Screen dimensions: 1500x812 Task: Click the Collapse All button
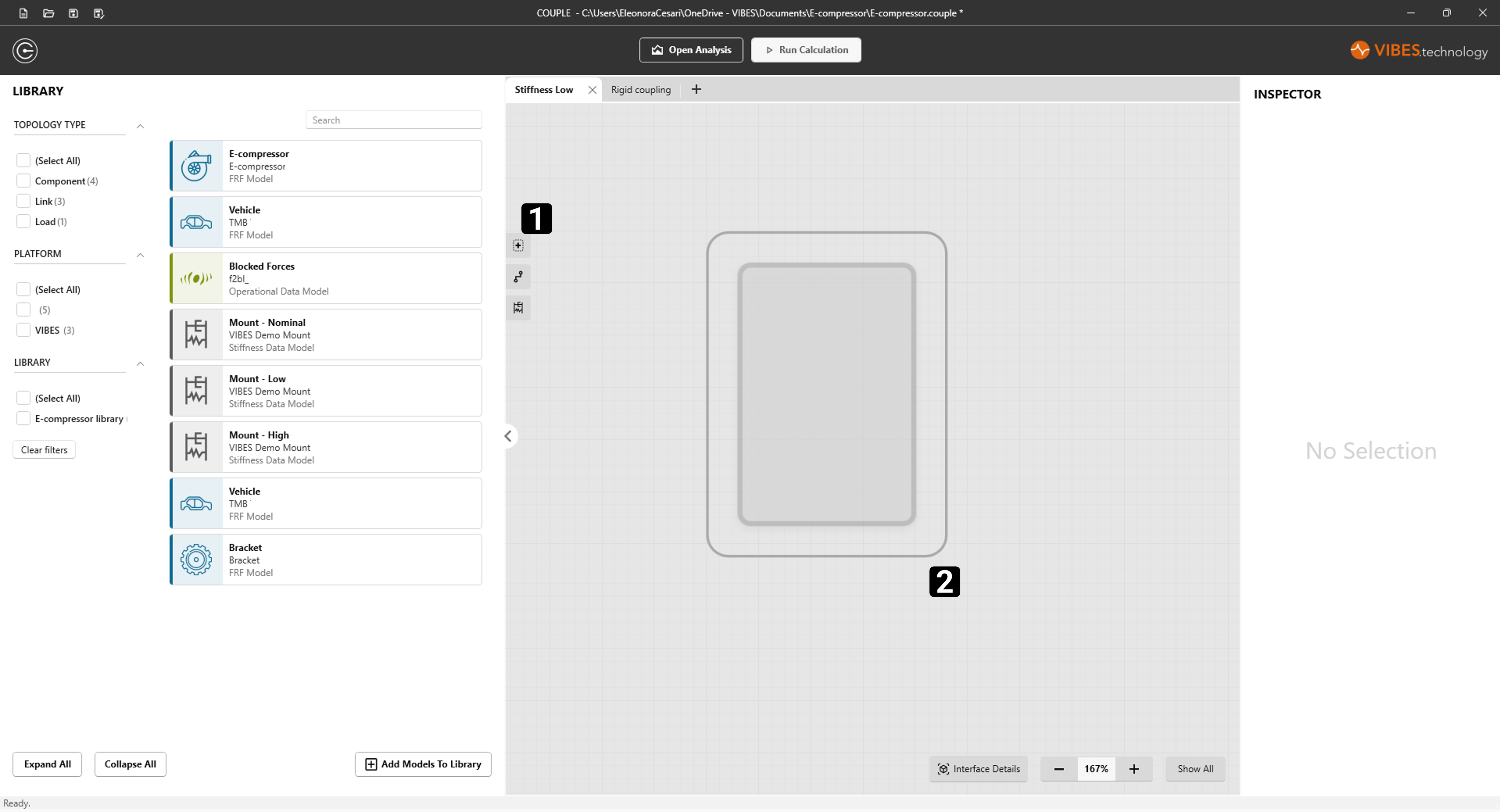point(131,764)
